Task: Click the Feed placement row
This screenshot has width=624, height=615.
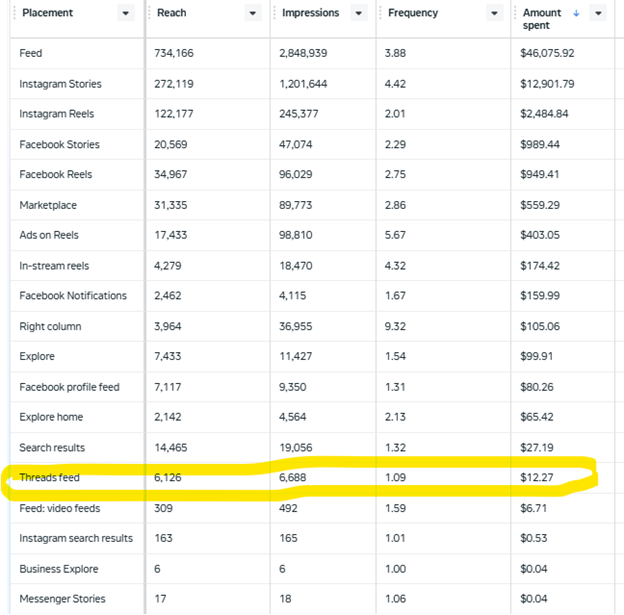Action: point(31,53)
